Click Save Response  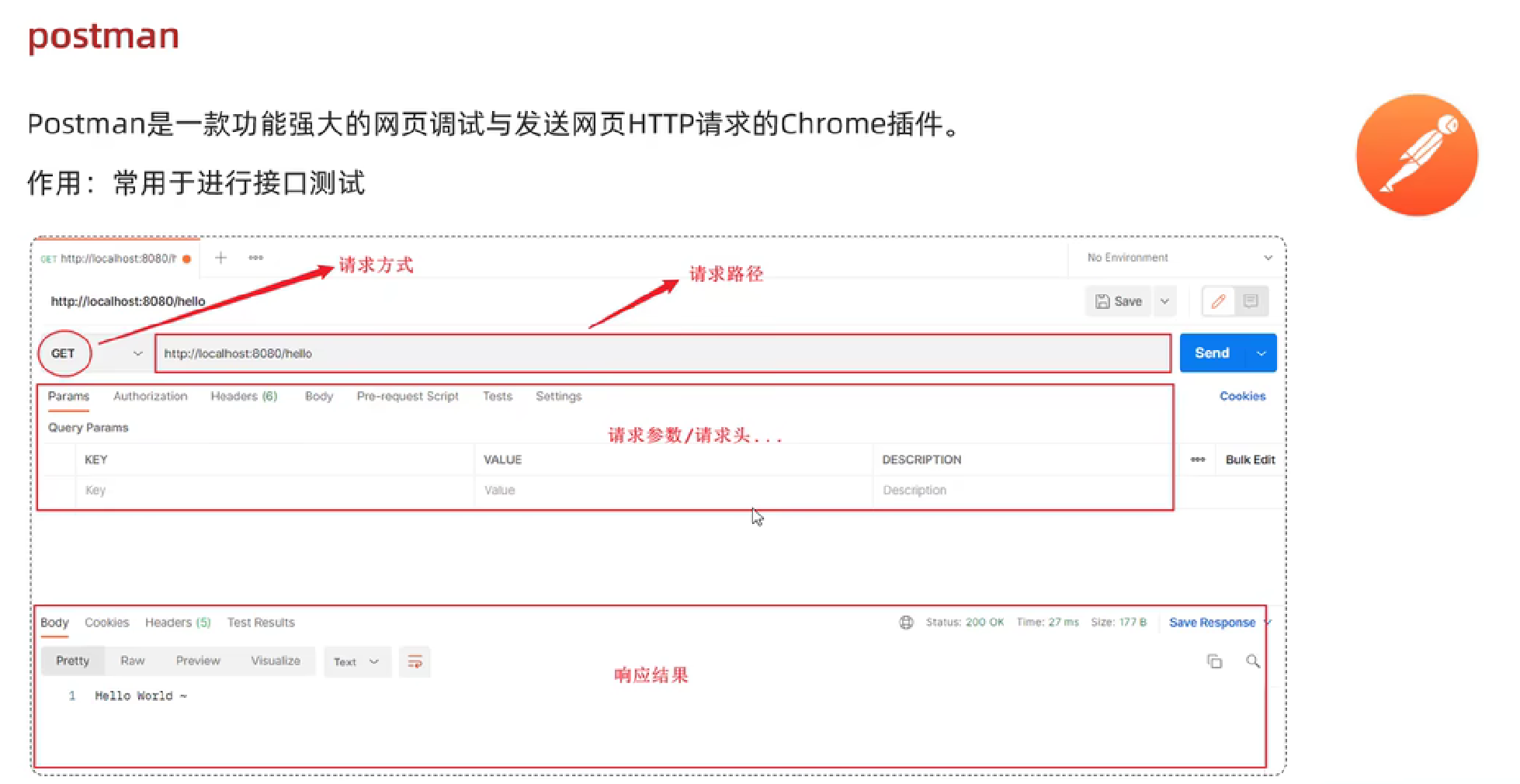tap(1212, 623)
